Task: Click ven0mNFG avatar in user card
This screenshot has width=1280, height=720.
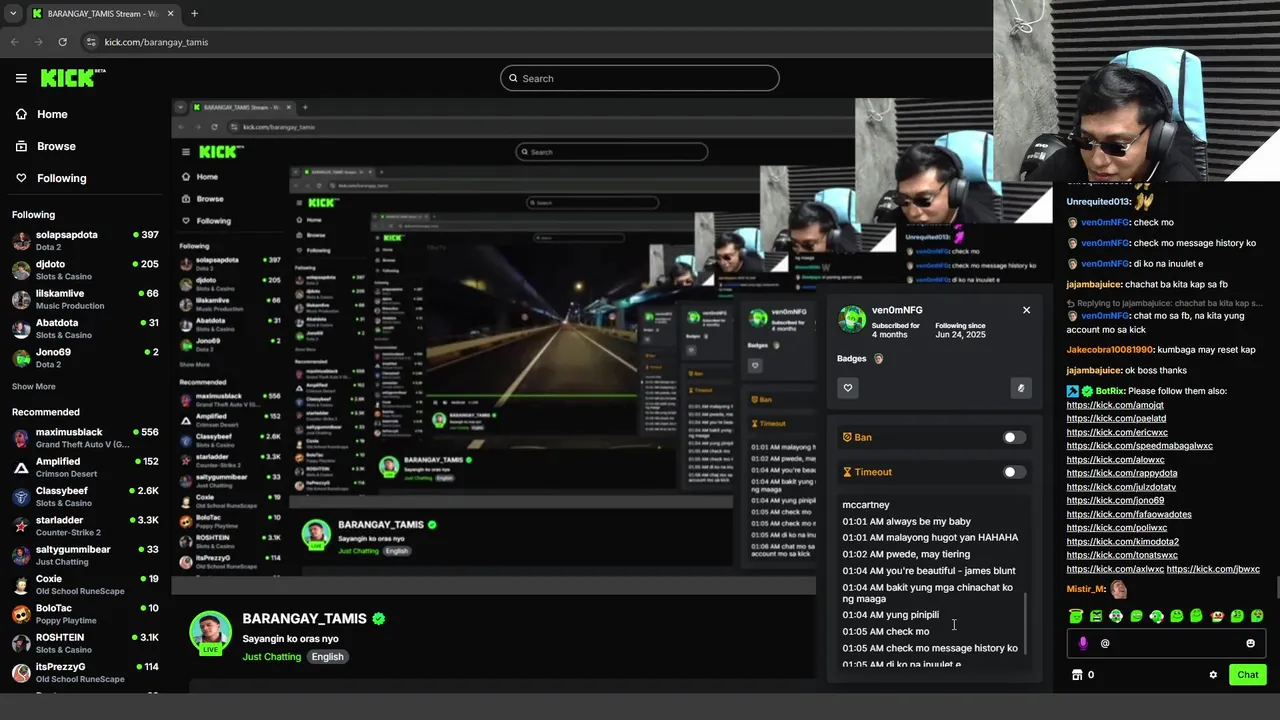Action: 852,319
